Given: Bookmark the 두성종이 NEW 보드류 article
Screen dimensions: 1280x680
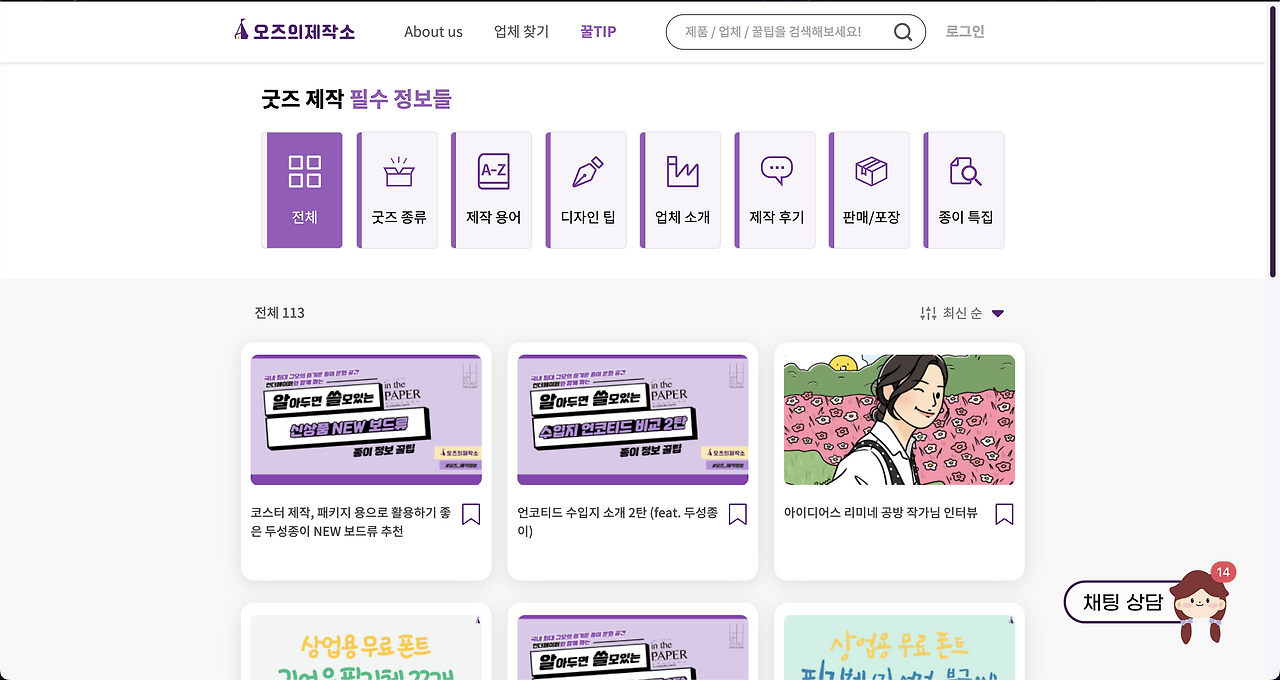Looking at the screenshot, I should click(471, 514).
